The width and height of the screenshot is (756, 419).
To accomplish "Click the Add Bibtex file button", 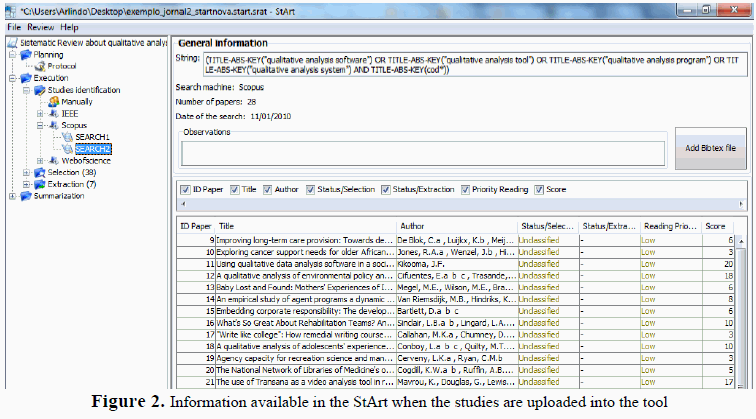I will coord(709,148).
